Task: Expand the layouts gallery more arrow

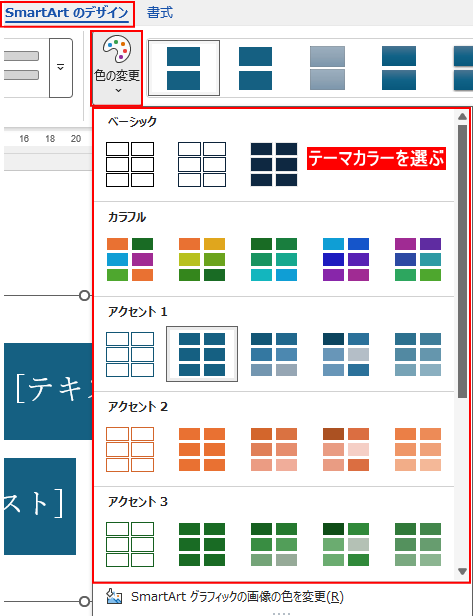Action: tap(60, 68)
